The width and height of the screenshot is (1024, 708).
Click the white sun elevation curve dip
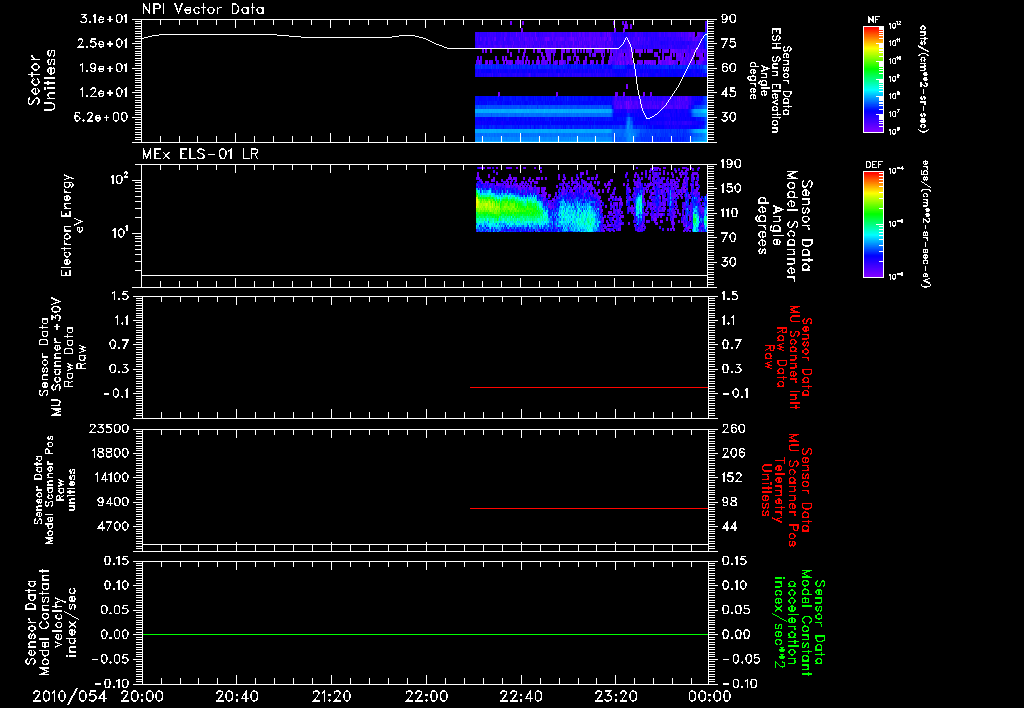648,118
